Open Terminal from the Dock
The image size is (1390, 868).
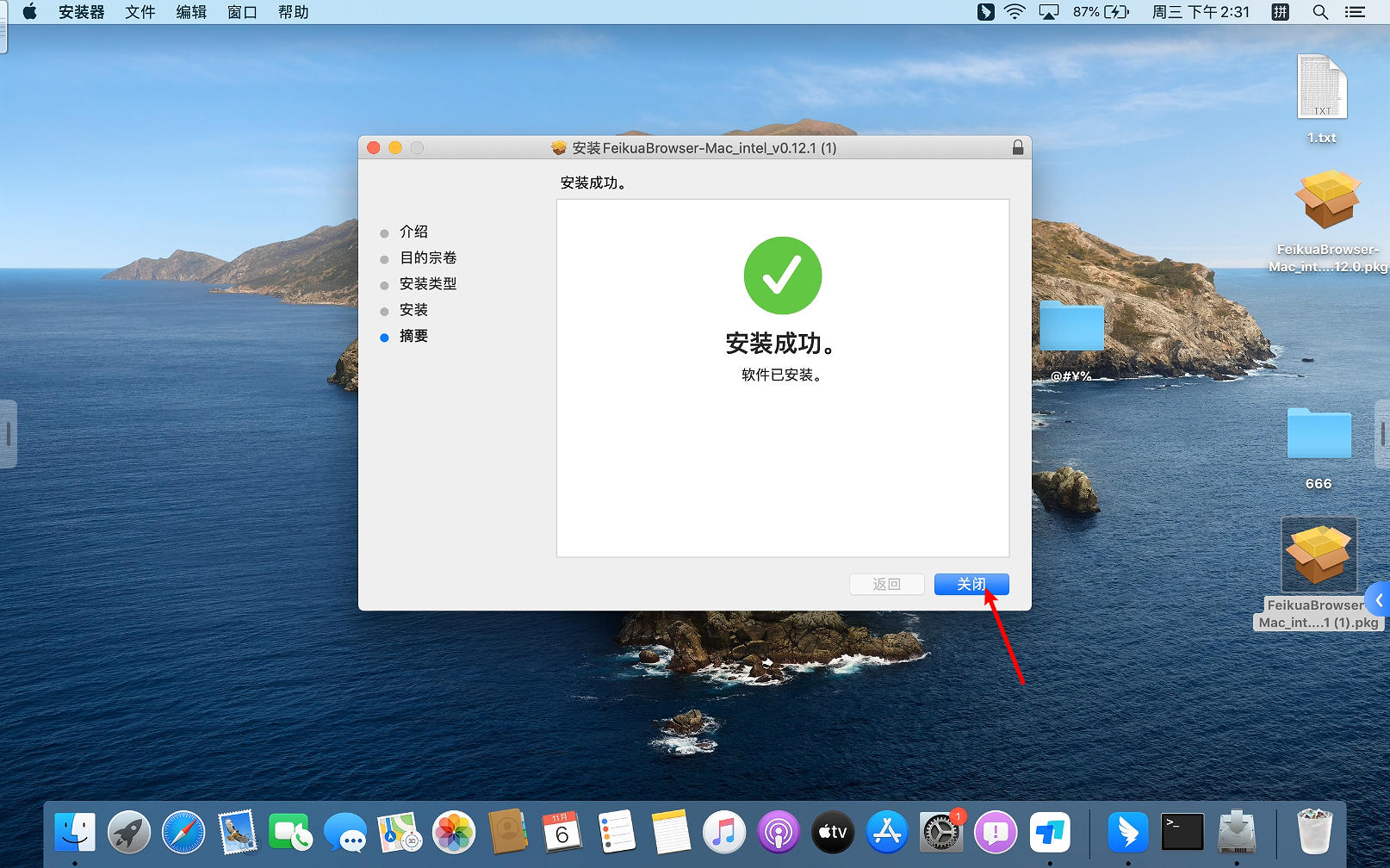tap(1182, 833)
